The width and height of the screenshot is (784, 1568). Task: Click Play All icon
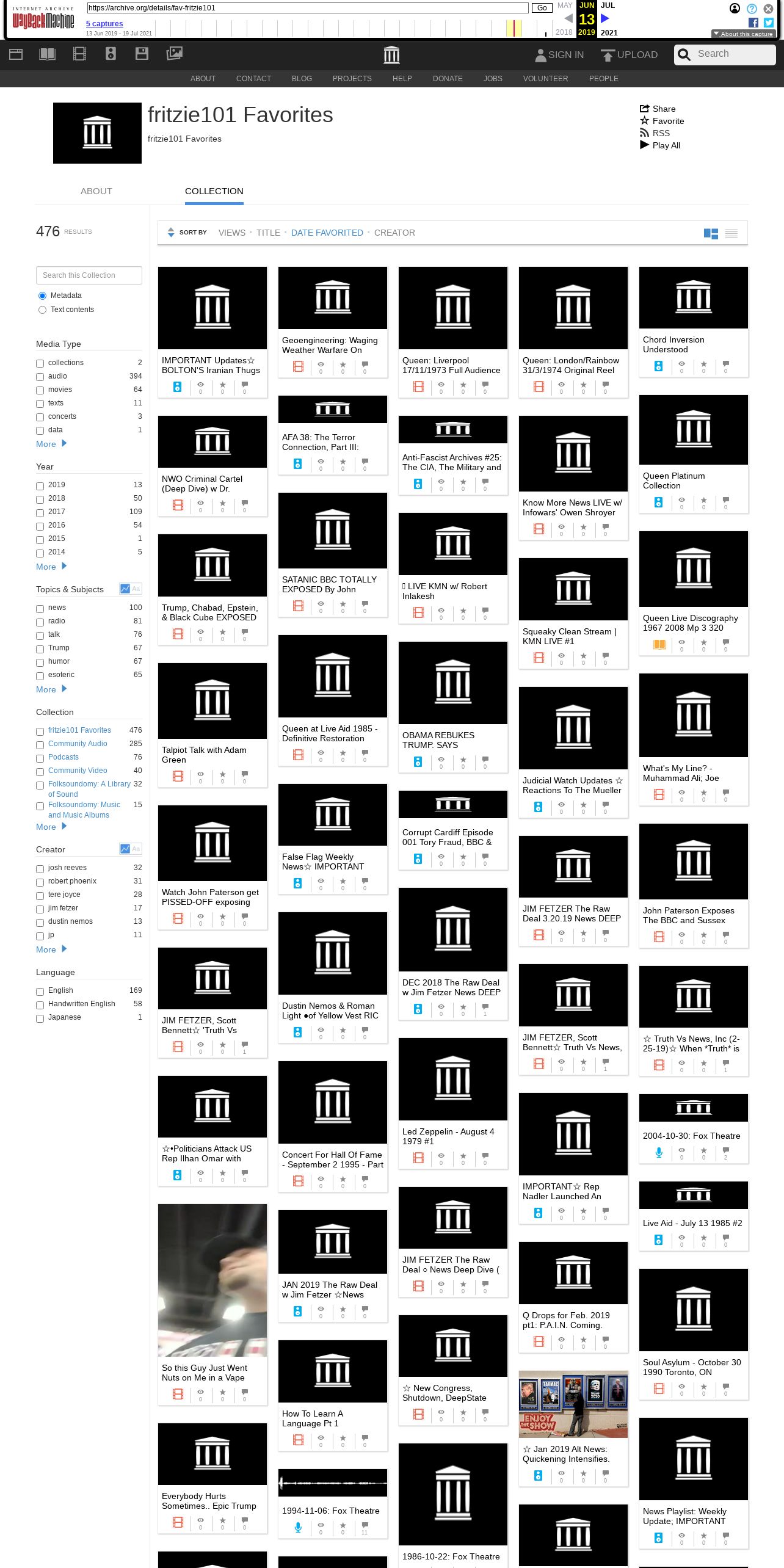pyautogui.click(x=644, y=145)
